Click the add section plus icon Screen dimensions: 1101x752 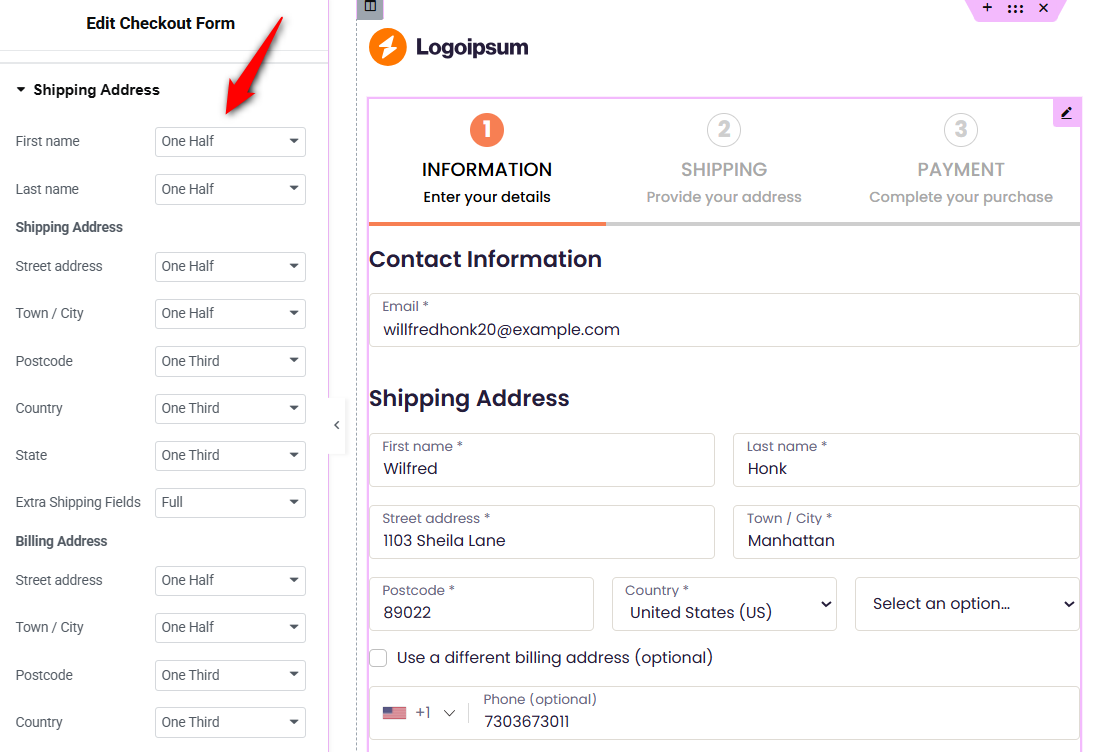point(987,8)
